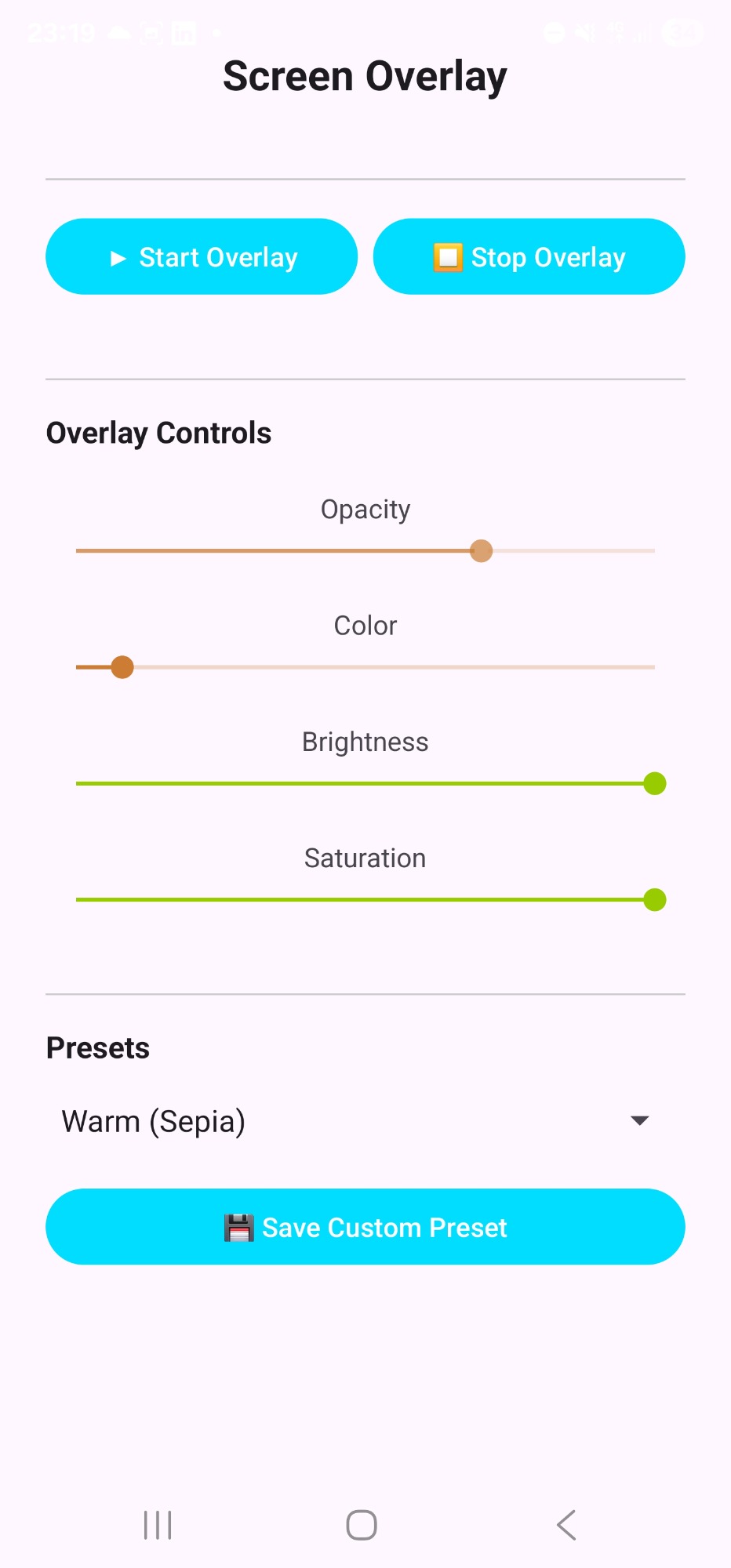This screenshot has width=731, height=1568.
Task: Tap the do-not-disturb icon in status bar
Action: pos(554,33)
